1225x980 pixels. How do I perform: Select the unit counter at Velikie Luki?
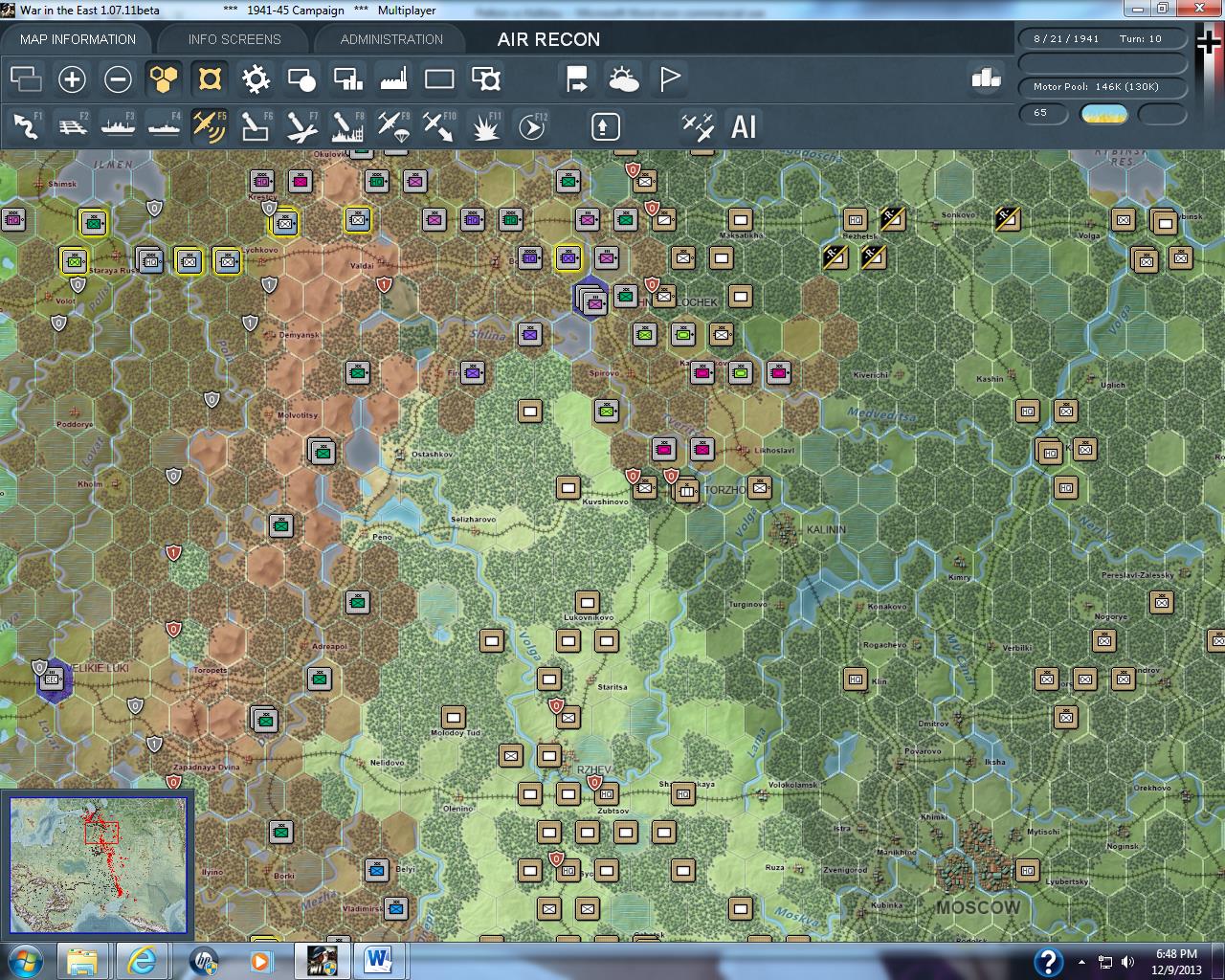click(x=53, y=679)
